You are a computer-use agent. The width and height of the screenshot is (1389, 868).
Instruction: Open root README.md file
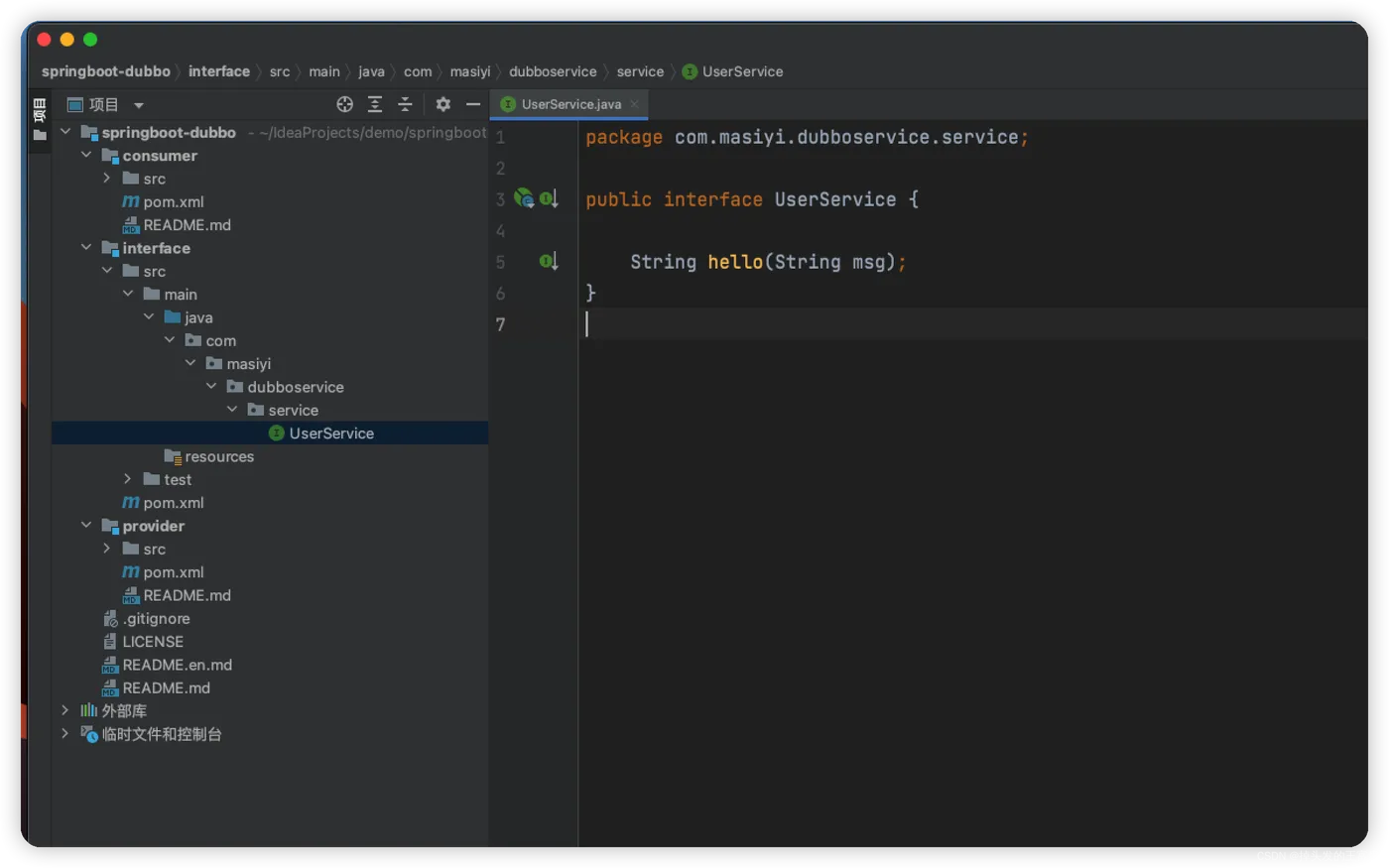[x=156, y=687]
